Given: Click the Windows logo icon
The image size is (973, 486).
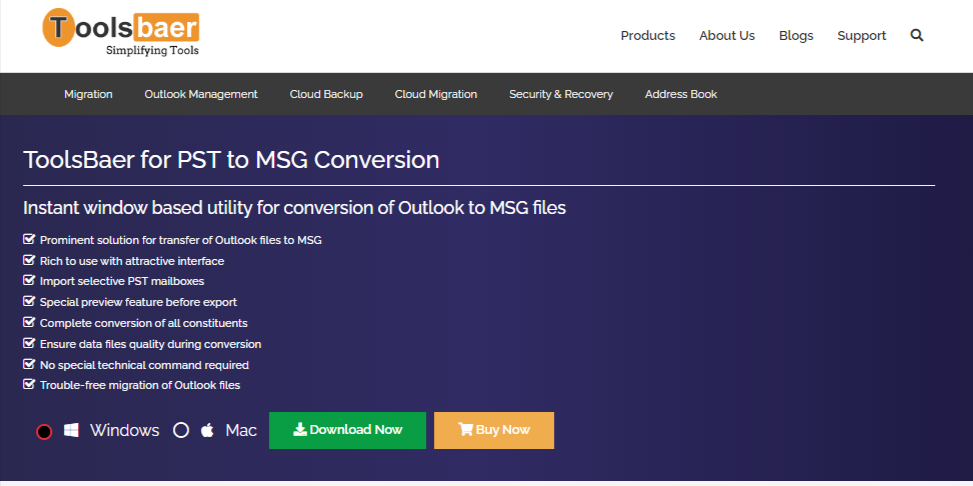Looking at the screenshot, I should coord(71,430).
